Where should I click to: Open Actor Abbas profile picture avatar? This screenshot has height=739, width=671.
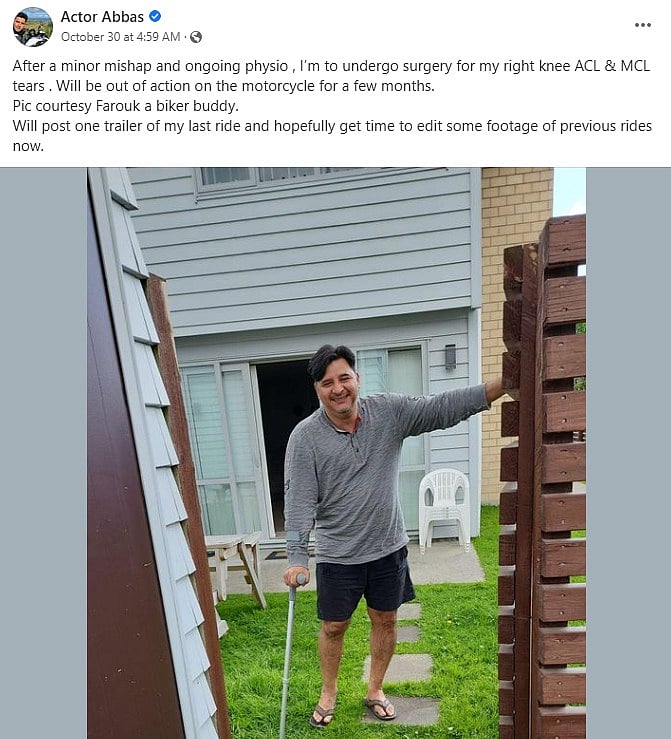click(33, 26)
